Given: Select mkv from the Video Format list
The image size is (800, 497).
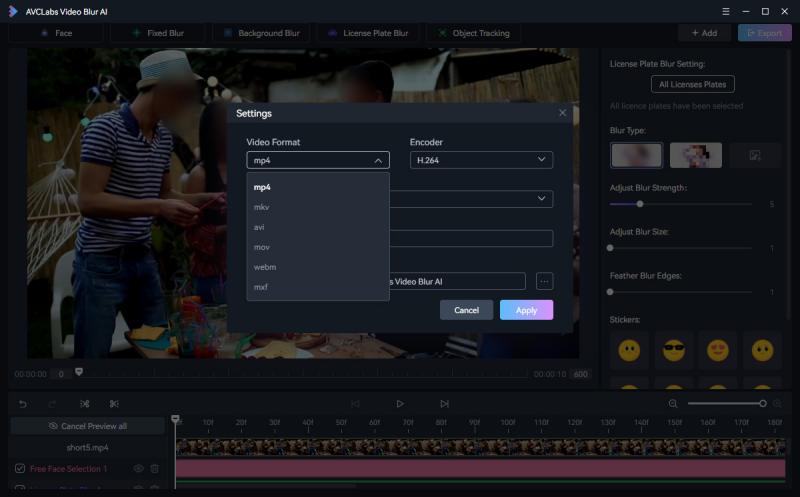Looking at the screenshot, I should coord(317,207).
